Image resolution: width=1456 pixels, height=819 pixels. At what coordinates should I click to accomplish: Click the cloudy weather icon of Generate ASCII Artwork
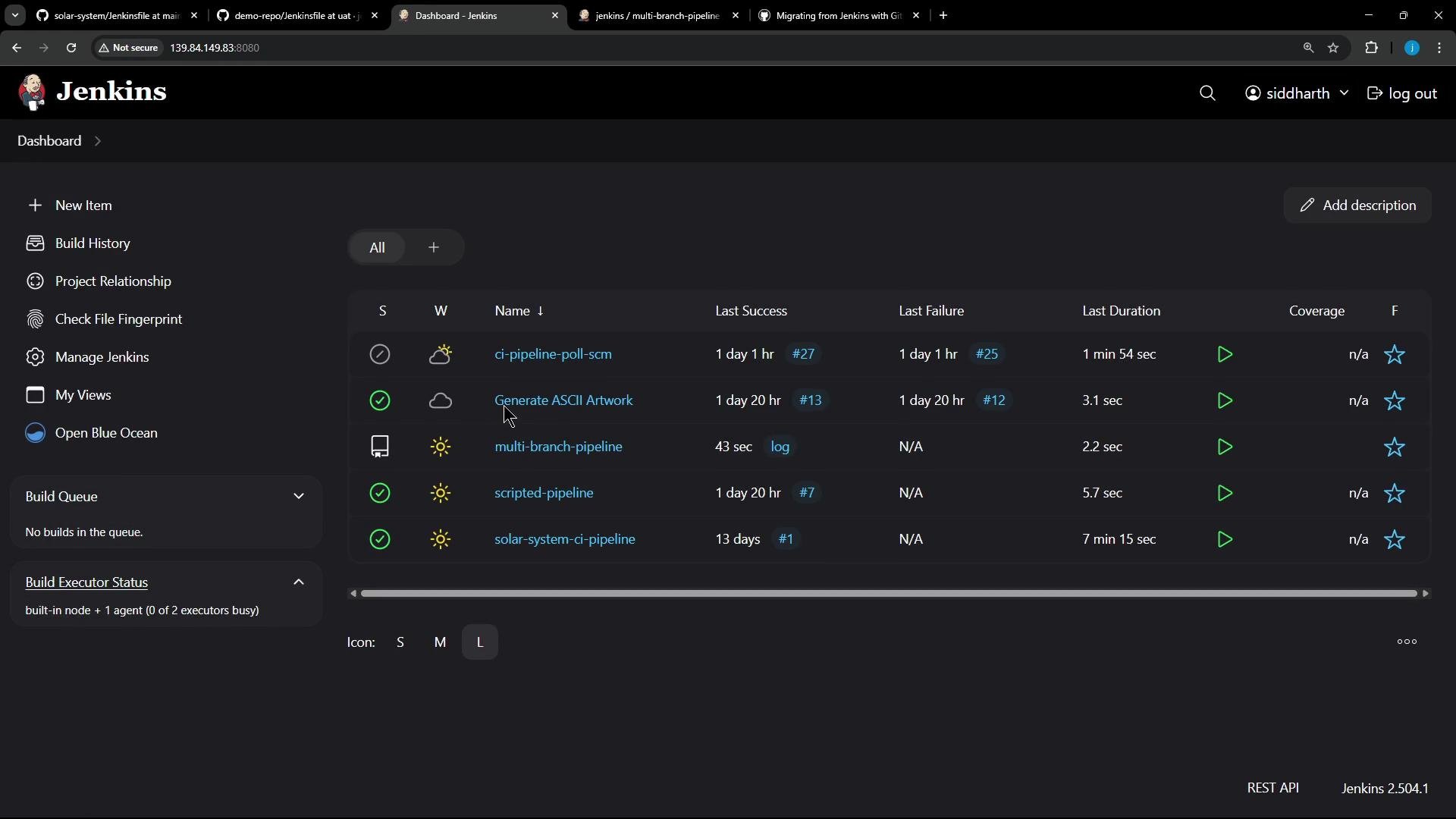coord(441,400)
